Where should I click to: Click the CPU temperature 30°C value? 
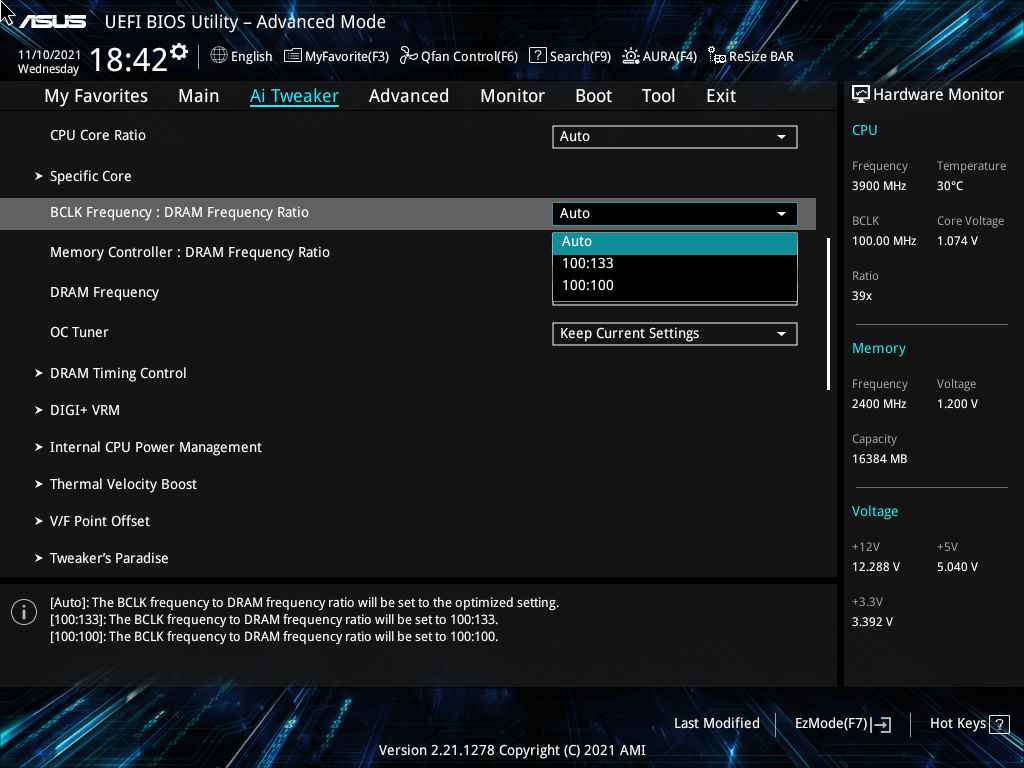(x=950, y=186)
